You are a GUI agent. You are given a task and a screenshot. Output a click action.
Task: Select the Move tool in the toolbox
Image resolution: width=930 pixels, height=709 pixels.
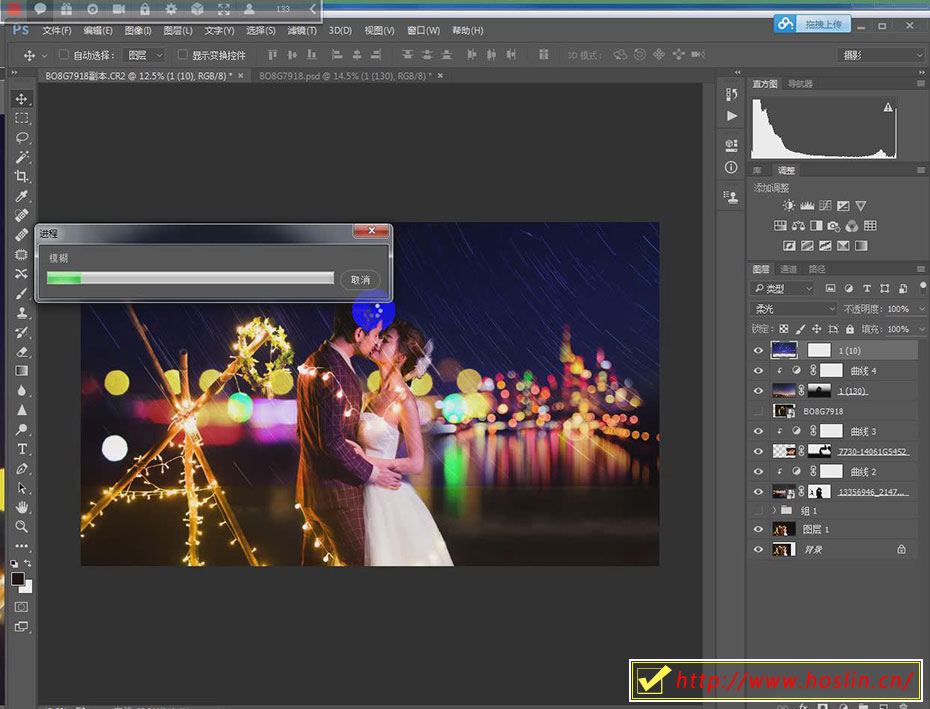tap(21, 98)
